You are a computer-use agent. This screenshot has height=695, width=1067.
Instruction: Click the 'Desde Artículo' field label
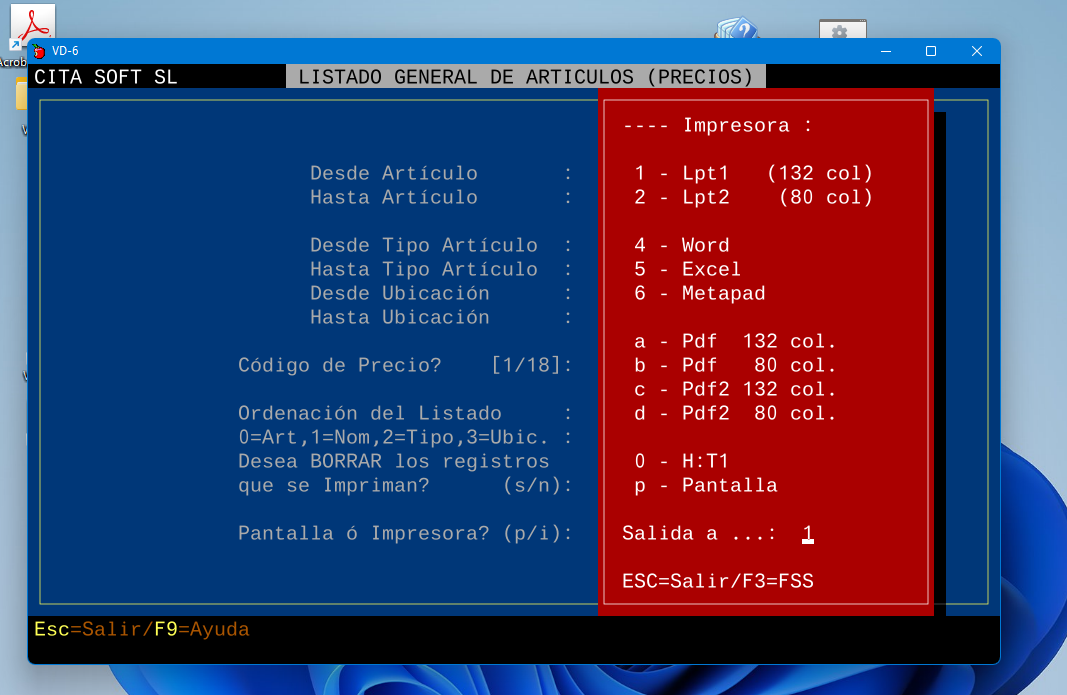click(393, 173)
